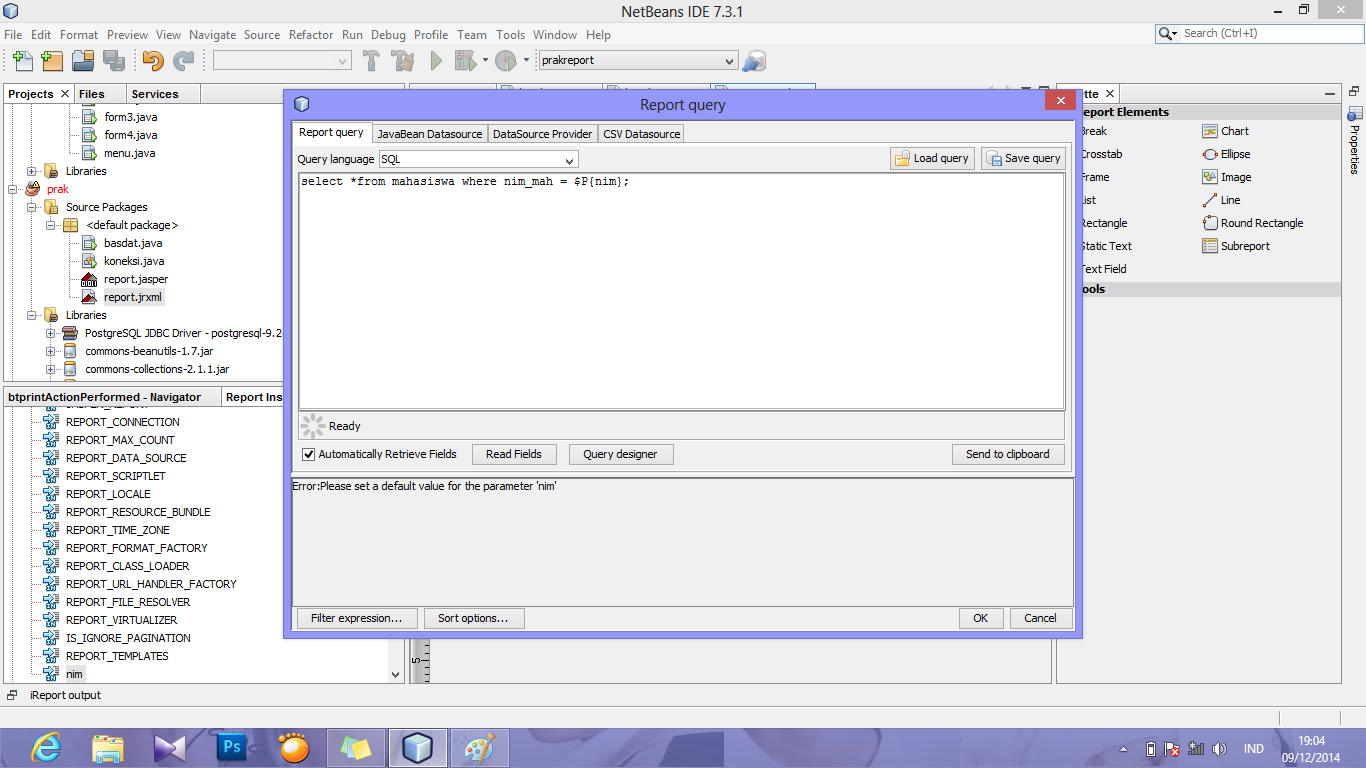Click the Run Project green arrow
The image size is (1366, 768).
435,60
